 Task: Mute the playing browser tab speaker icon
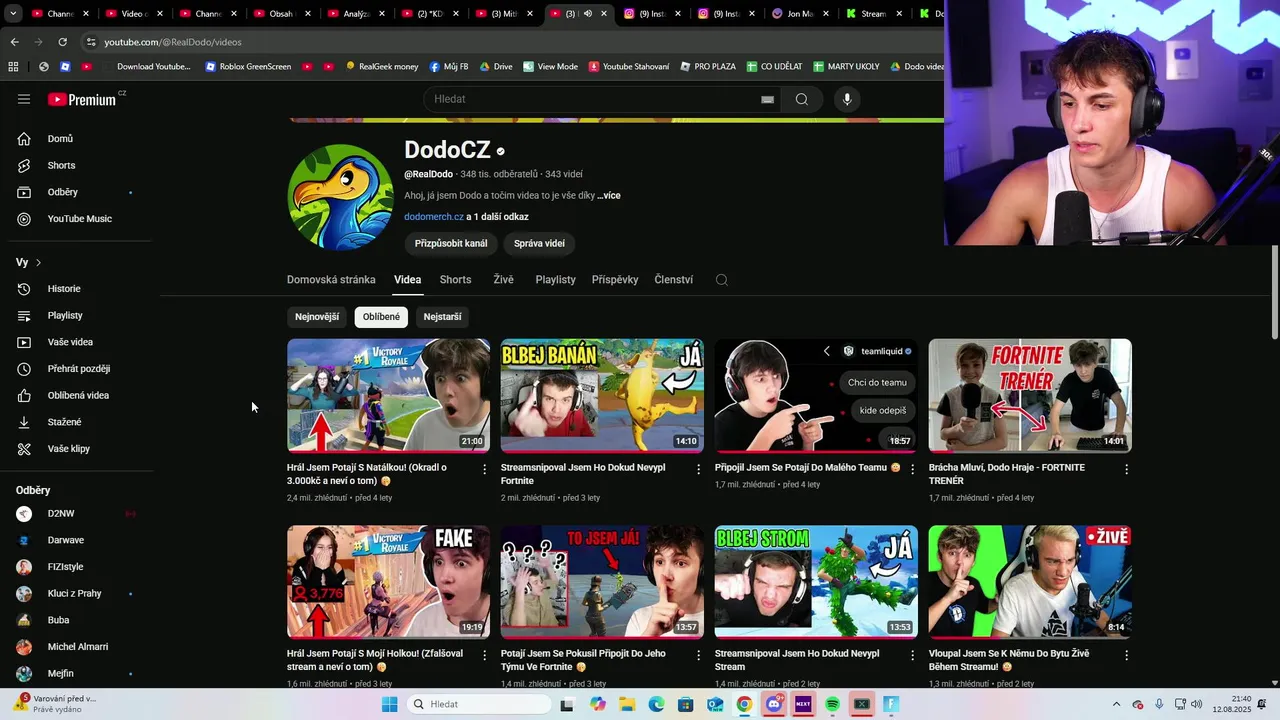(587, 14)
